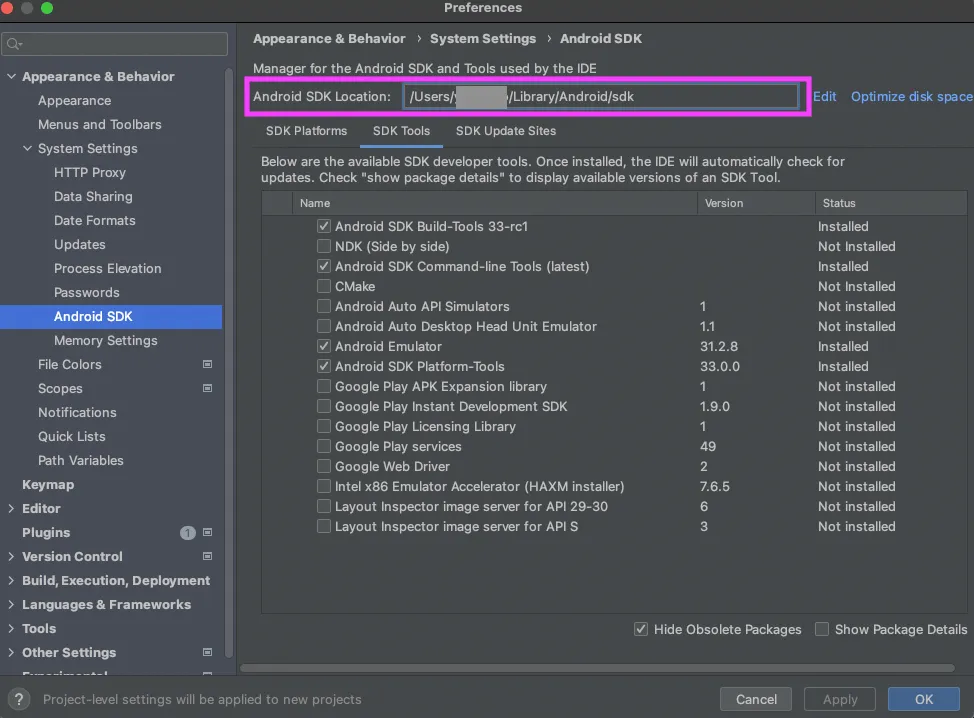The image size is (974, 718).
Task: Click the search magnifier icon in settings search
Action: (x=14, y=44)
